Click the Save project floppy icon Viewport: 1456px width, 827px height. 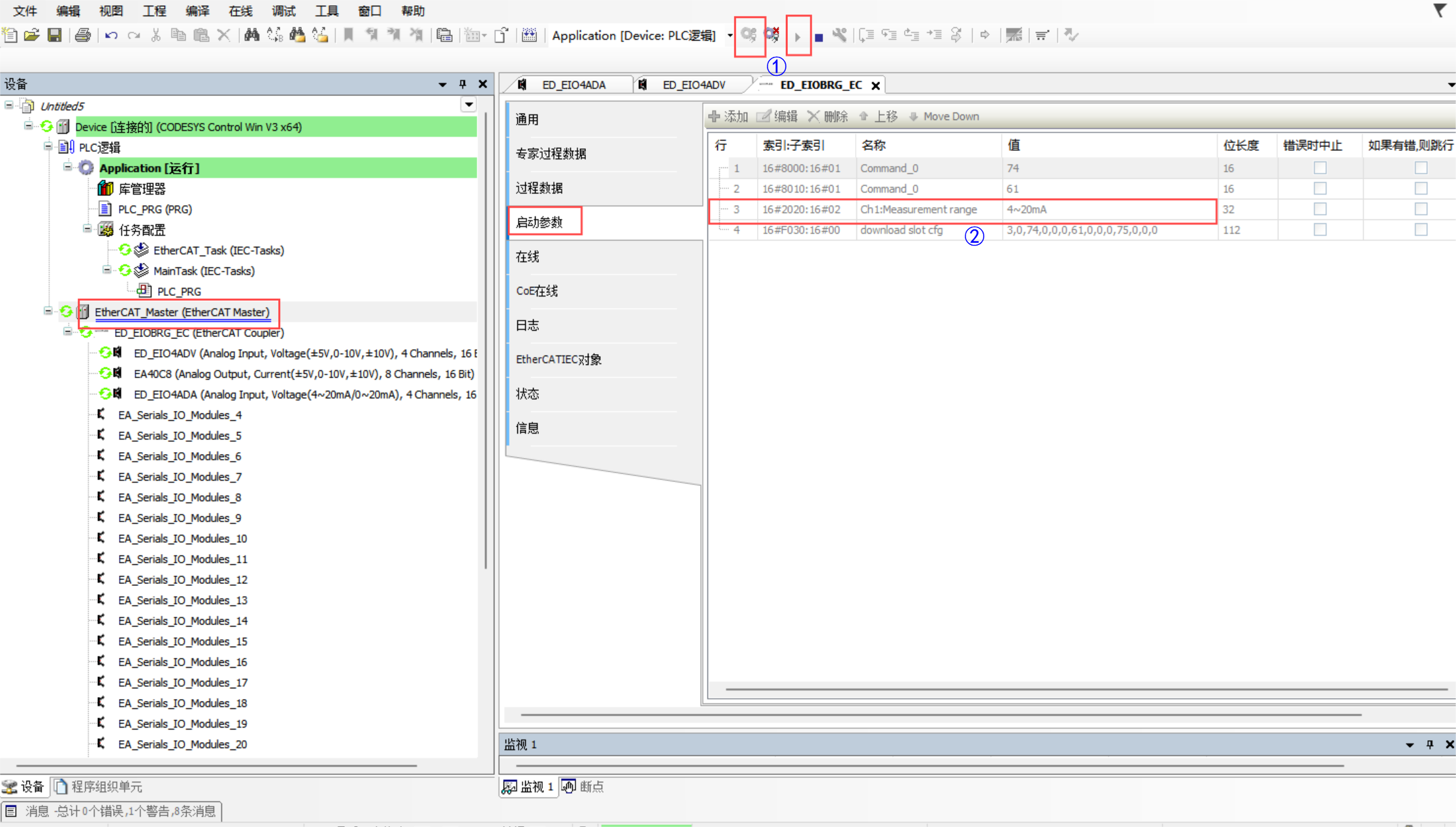[55, 35]
